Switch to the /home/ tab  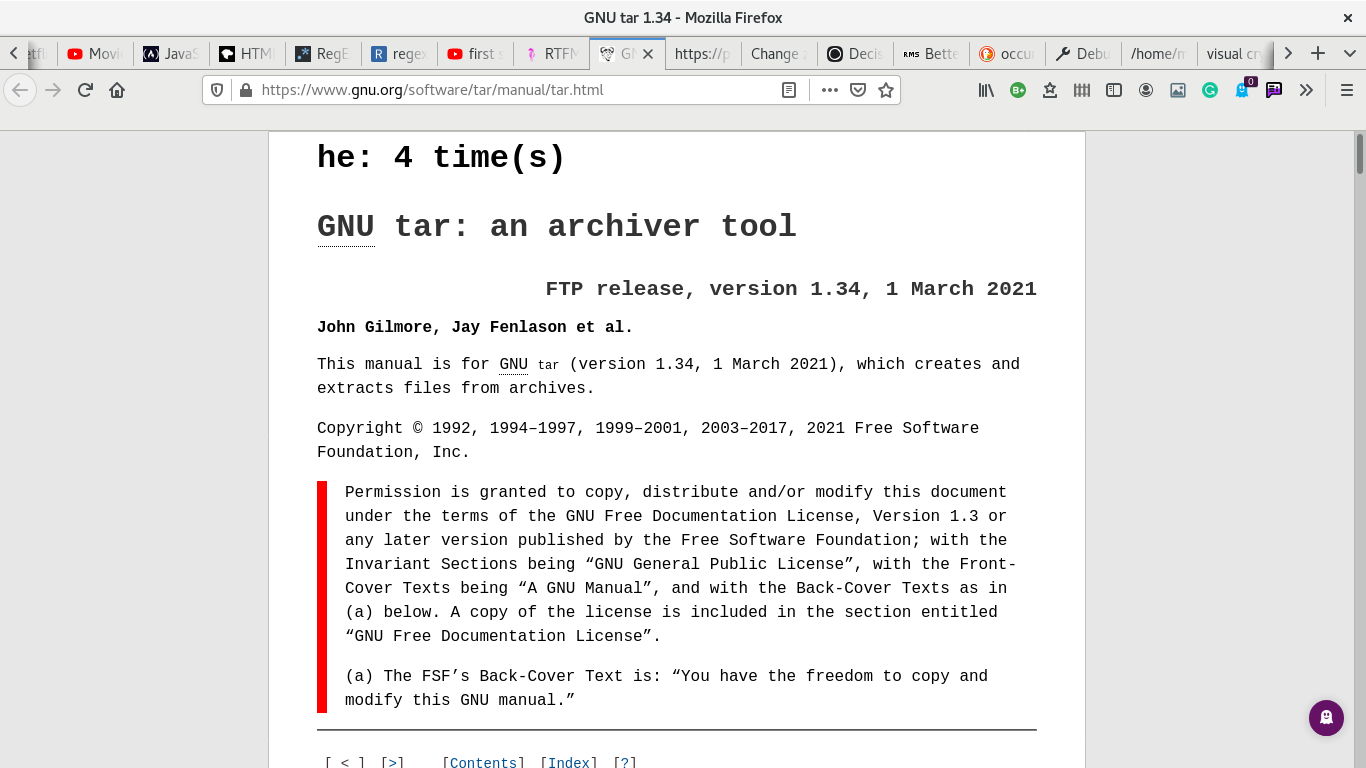pos(1159,54)
